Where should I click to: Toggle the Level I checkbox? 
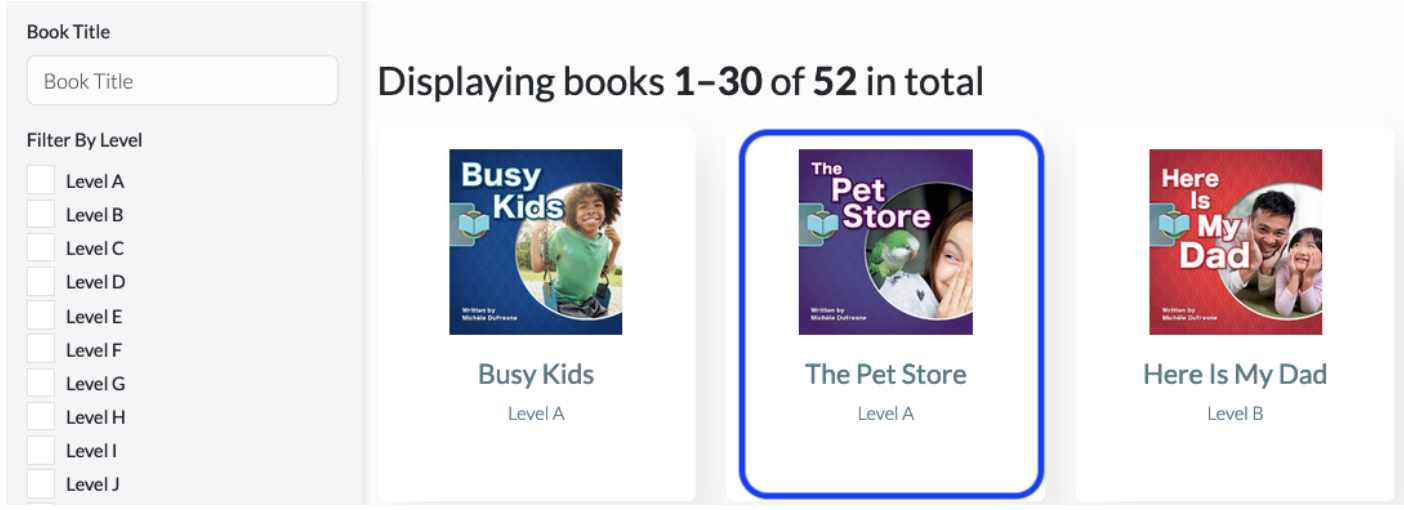coord(41,450)
